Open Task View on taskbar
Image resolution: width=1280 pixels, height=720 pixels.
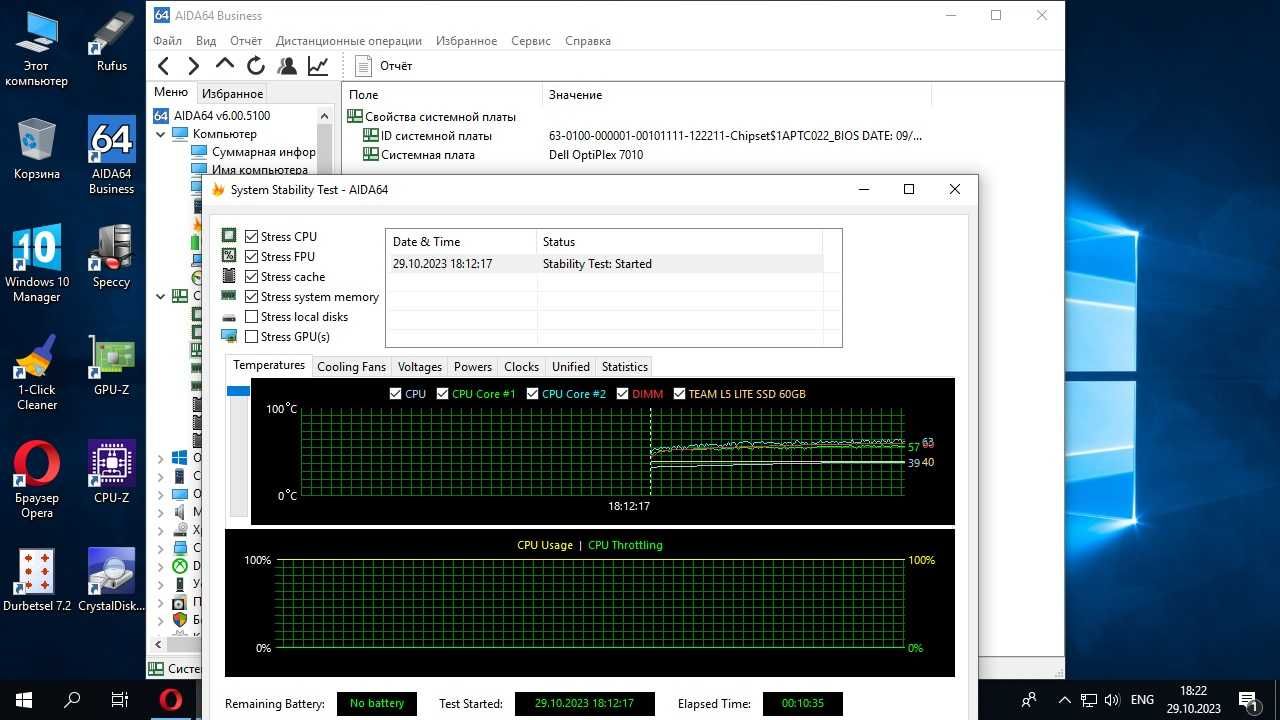click(x=120, y=700)
